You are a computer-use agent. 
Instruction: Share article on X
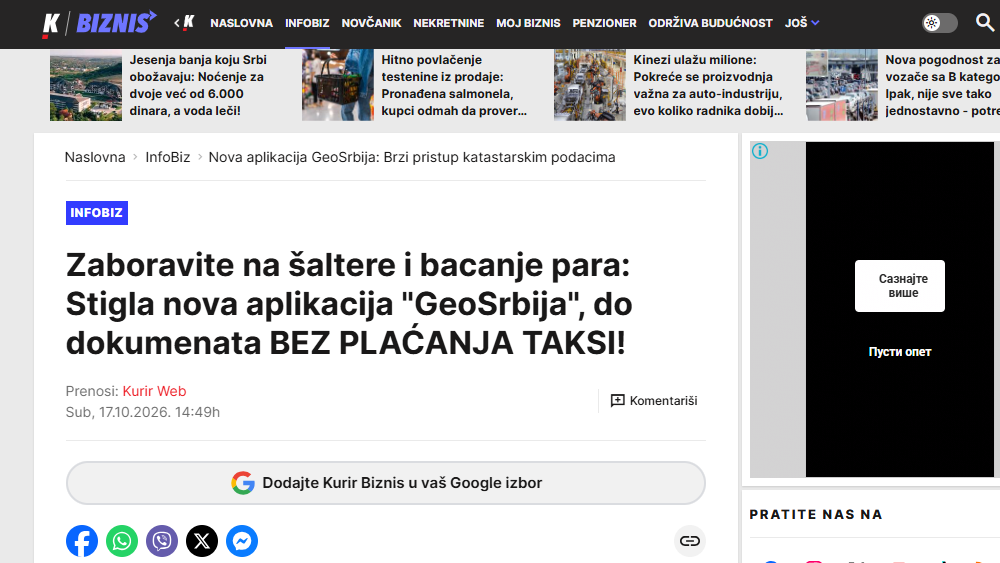click(x=202, y=541)
